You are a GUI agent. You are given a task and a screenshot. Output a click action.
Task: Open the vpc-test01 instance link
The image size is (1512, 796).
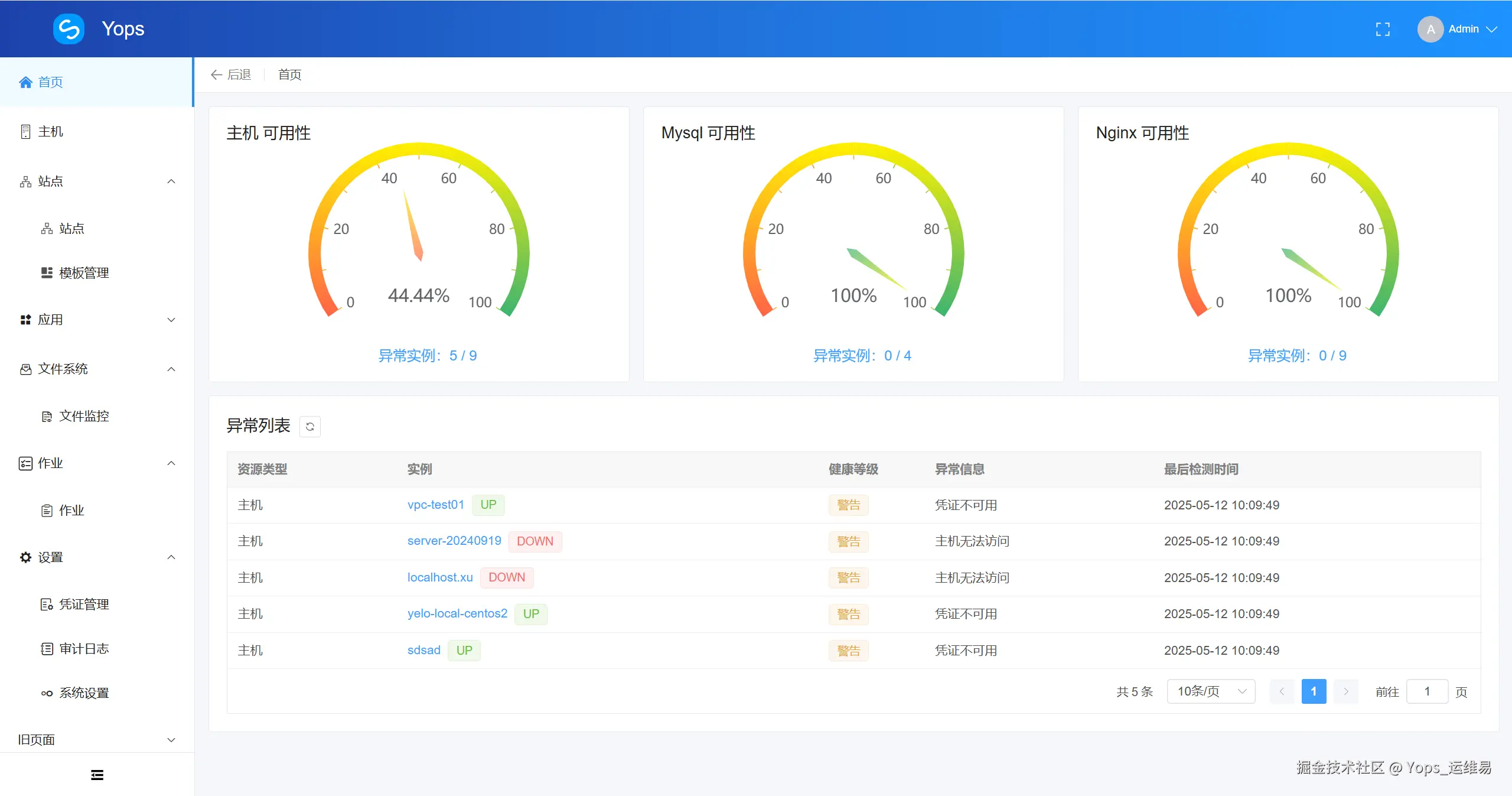tap(435, 505)
